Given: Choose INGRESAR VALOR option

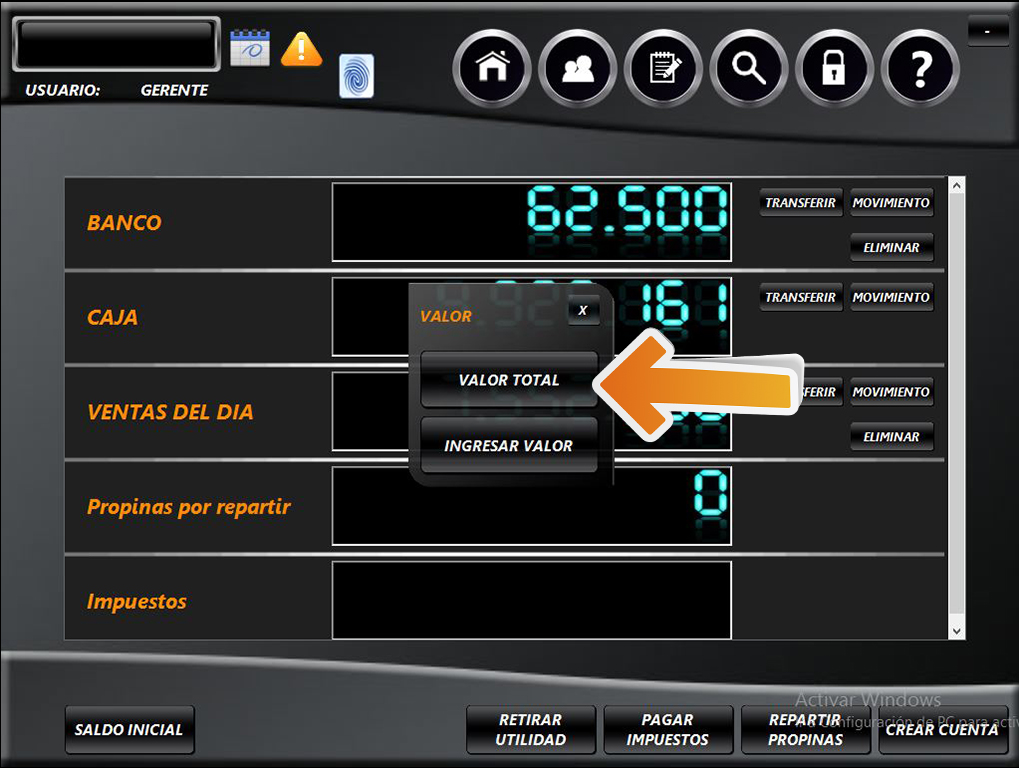Looking at the screenshot, I should click(509, 446).
